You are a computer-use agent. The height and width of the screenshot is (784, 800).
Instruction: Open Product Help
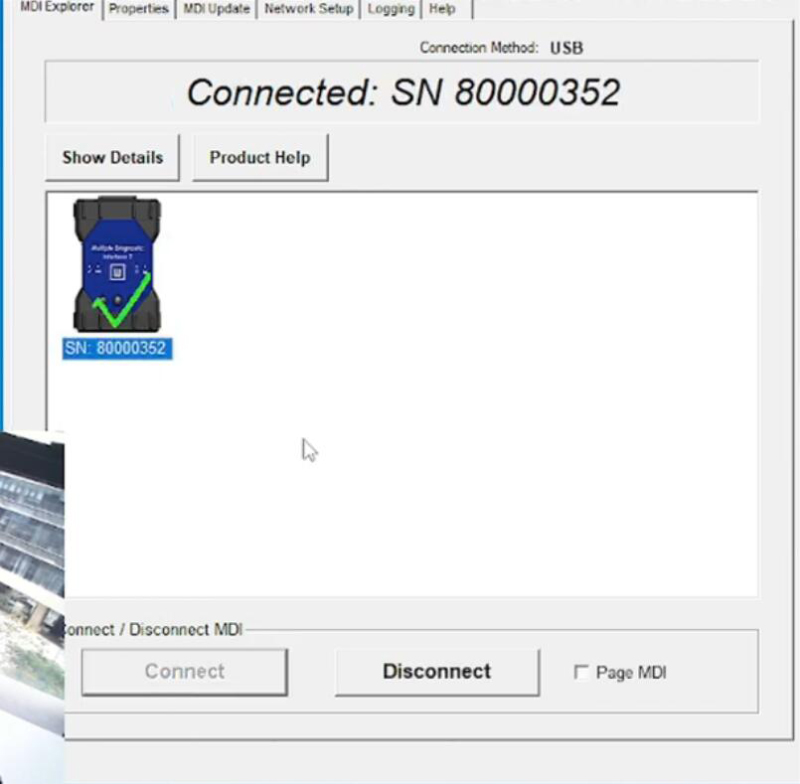pos(260,158)
